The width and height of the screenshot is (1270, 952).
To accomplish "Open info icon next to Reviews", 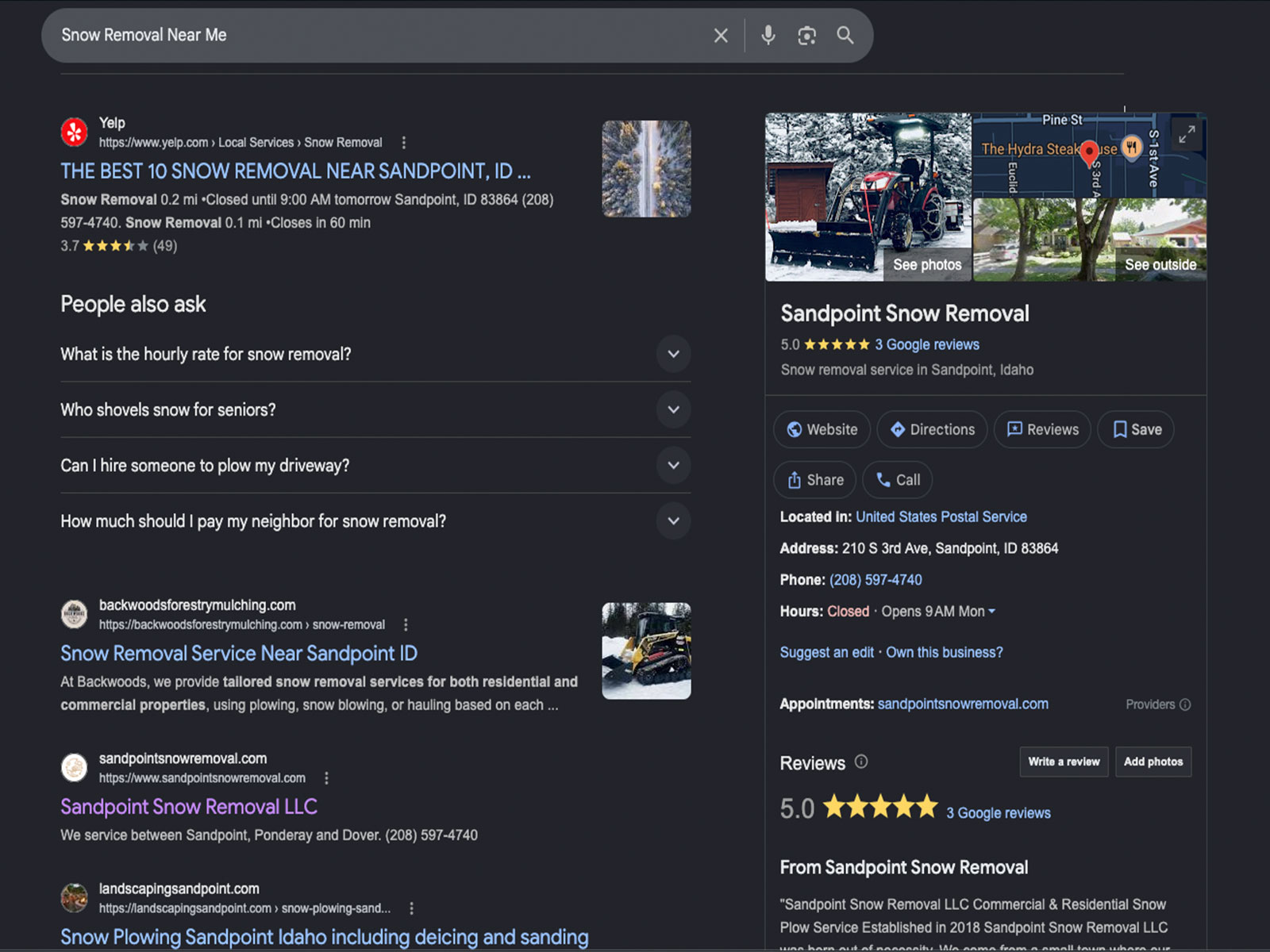I will click(x=861, y=762).
